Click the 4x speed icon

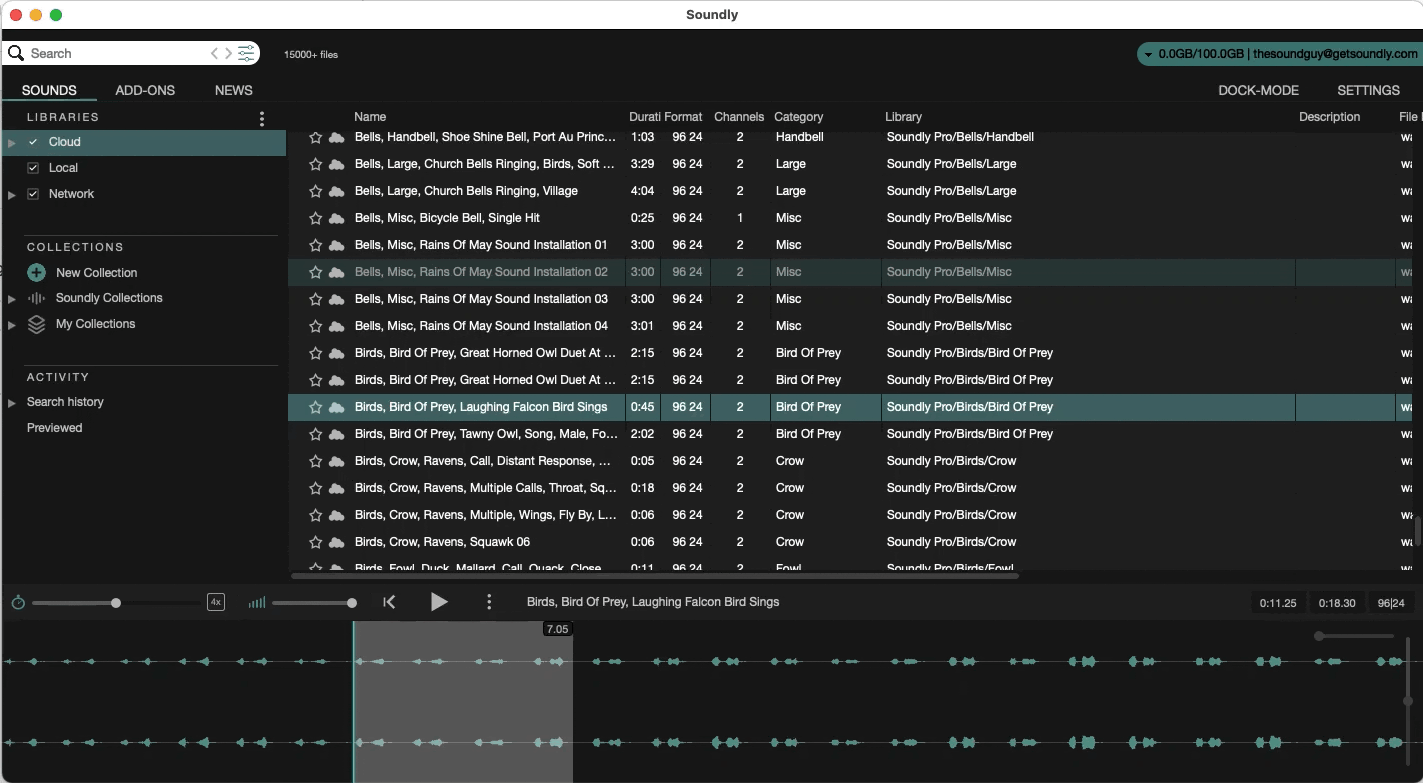point(215,602)
